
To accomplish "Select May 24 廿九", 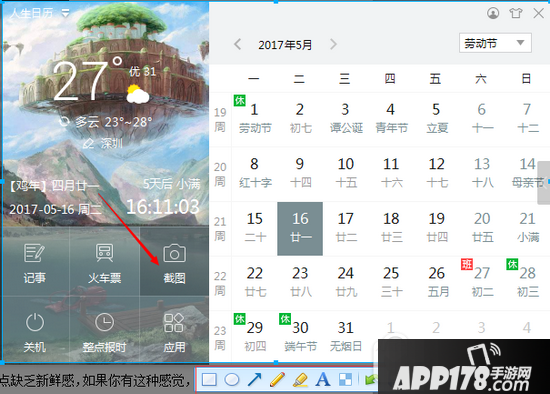I will 346,283.
